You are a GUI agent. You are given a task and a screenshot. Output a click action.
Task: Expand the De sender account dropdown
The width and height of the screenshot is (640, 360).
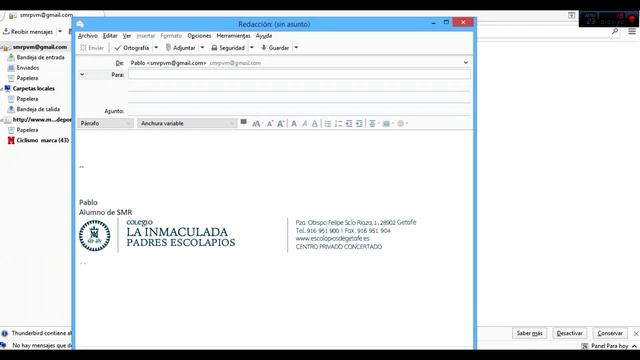tap(466, 63)
